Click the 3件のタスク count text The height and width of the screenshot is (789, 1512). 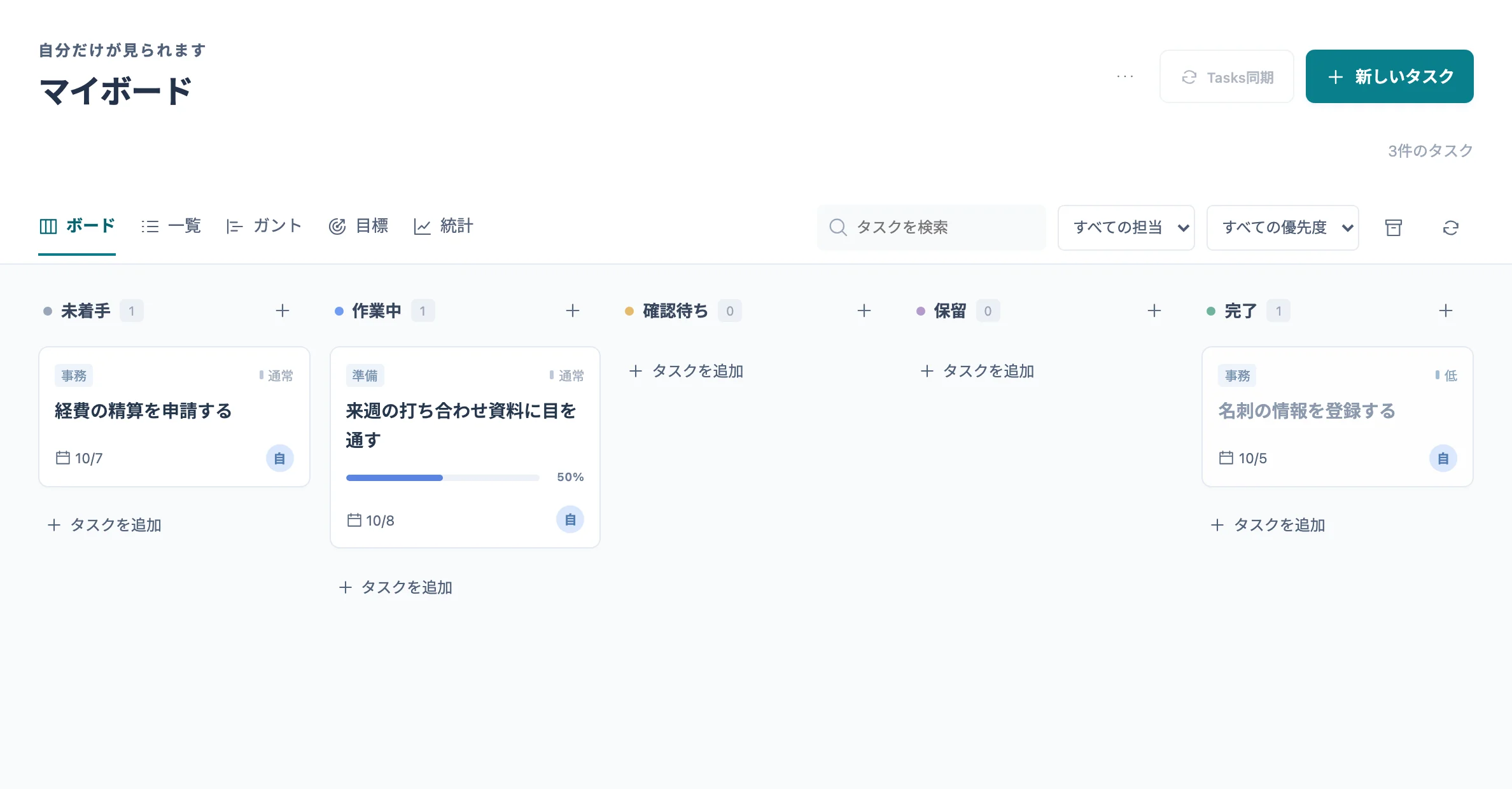coord(1431,151)
